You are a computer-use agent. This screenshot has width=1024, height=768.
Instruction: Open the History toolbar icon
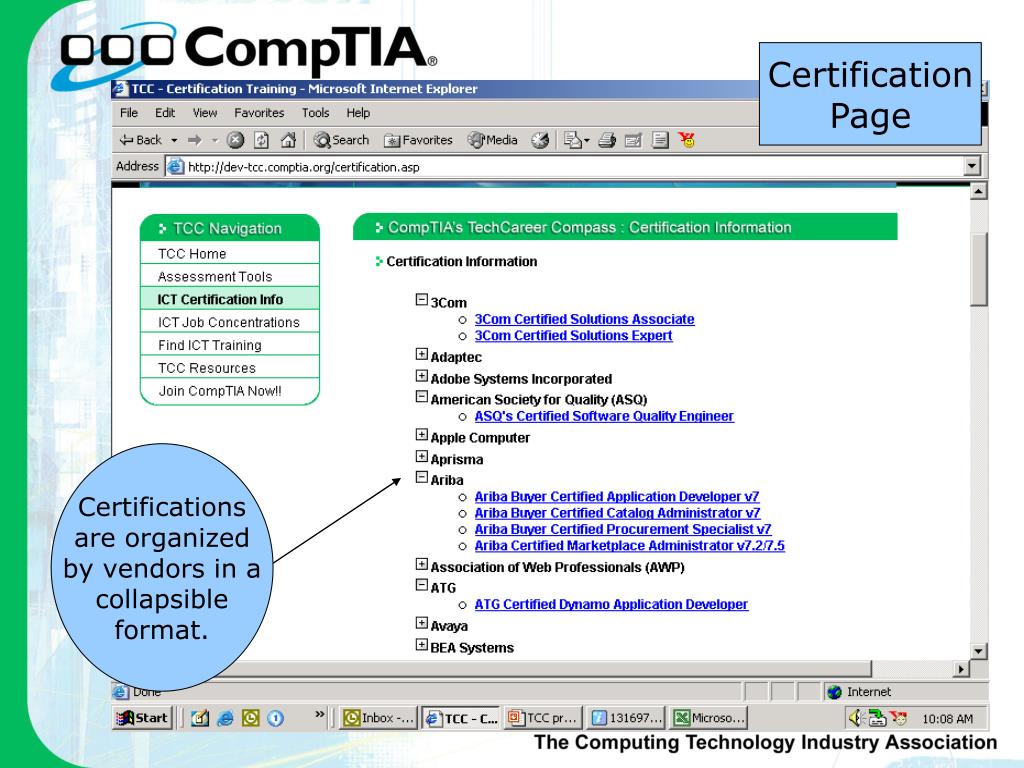[539, 140]
